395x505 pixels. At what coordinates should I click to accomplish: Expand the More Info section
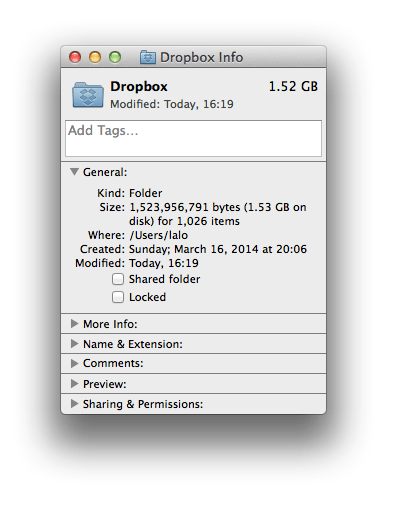pyautogui.click(x=74, y=324)
